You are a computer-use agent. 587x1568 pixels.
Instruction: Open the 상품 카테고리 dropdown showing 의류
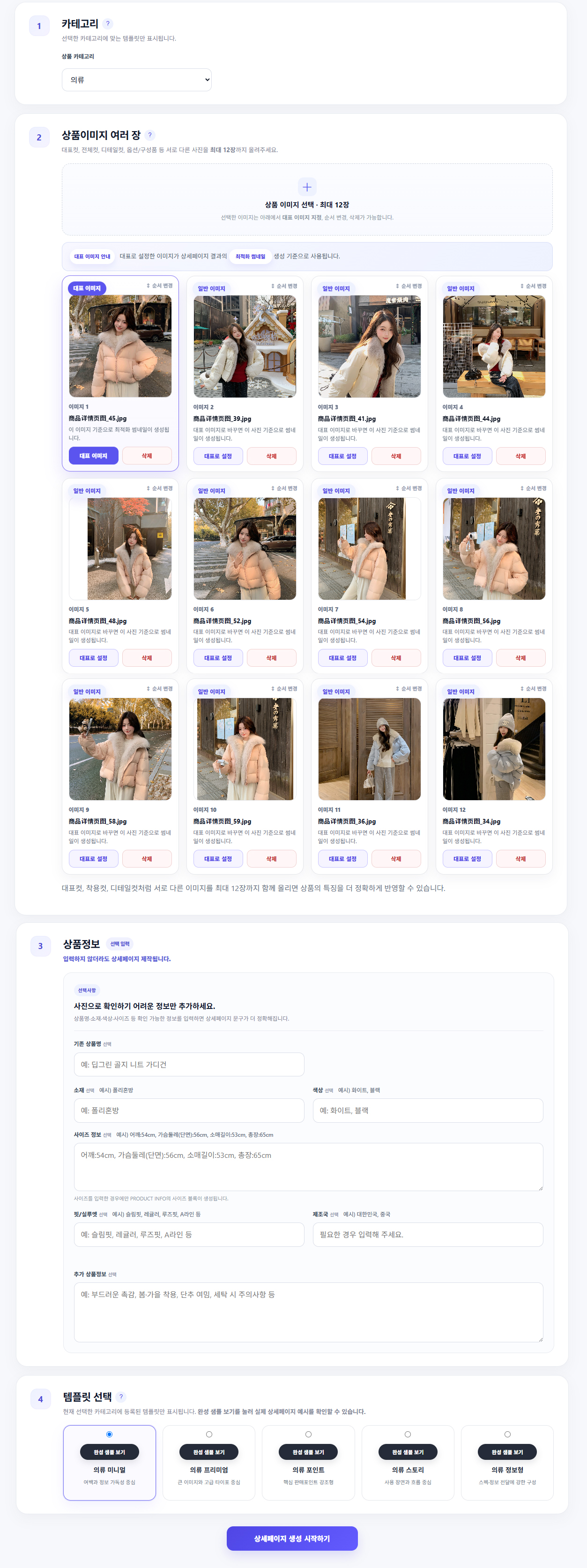[136, 80]
